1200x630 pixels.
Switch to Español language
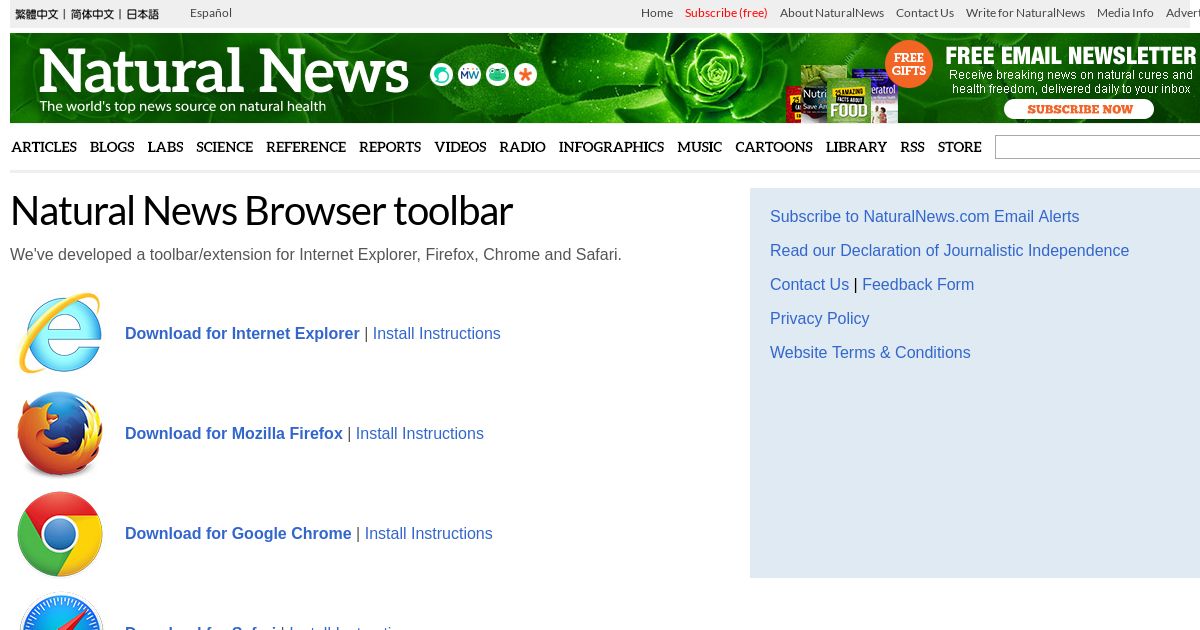[211, 13]
